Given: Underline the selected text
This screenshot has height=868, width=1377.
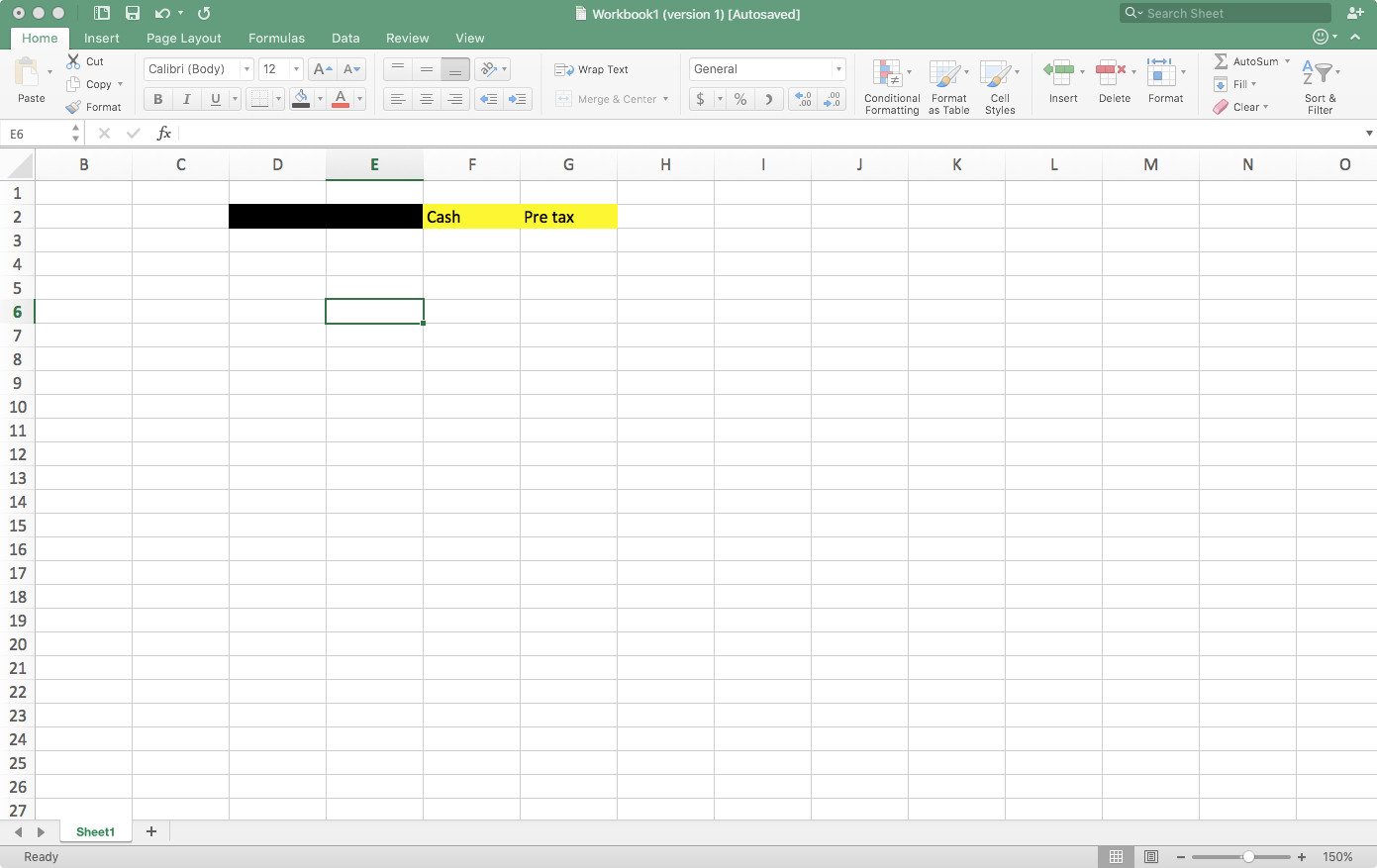Looking at the screenshot, I should 215,98.
